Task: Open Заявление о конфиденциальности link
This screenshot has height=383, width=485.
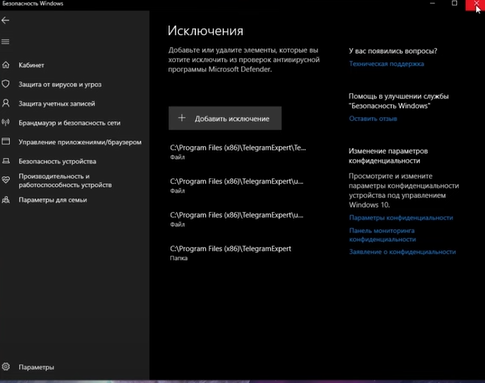Action: pyautogui.click(x=402, y=252)
